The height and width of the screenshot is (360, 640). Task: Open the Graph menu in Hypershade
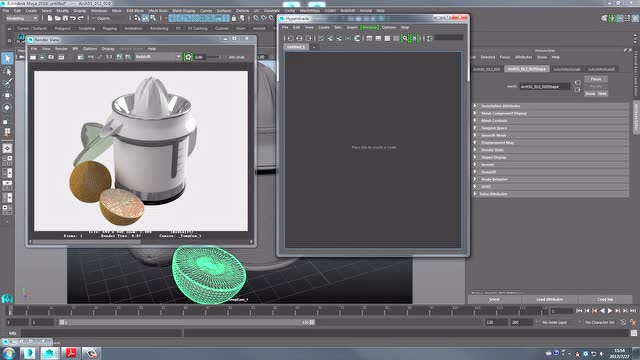pyautogui.click(x=352, y=27)
